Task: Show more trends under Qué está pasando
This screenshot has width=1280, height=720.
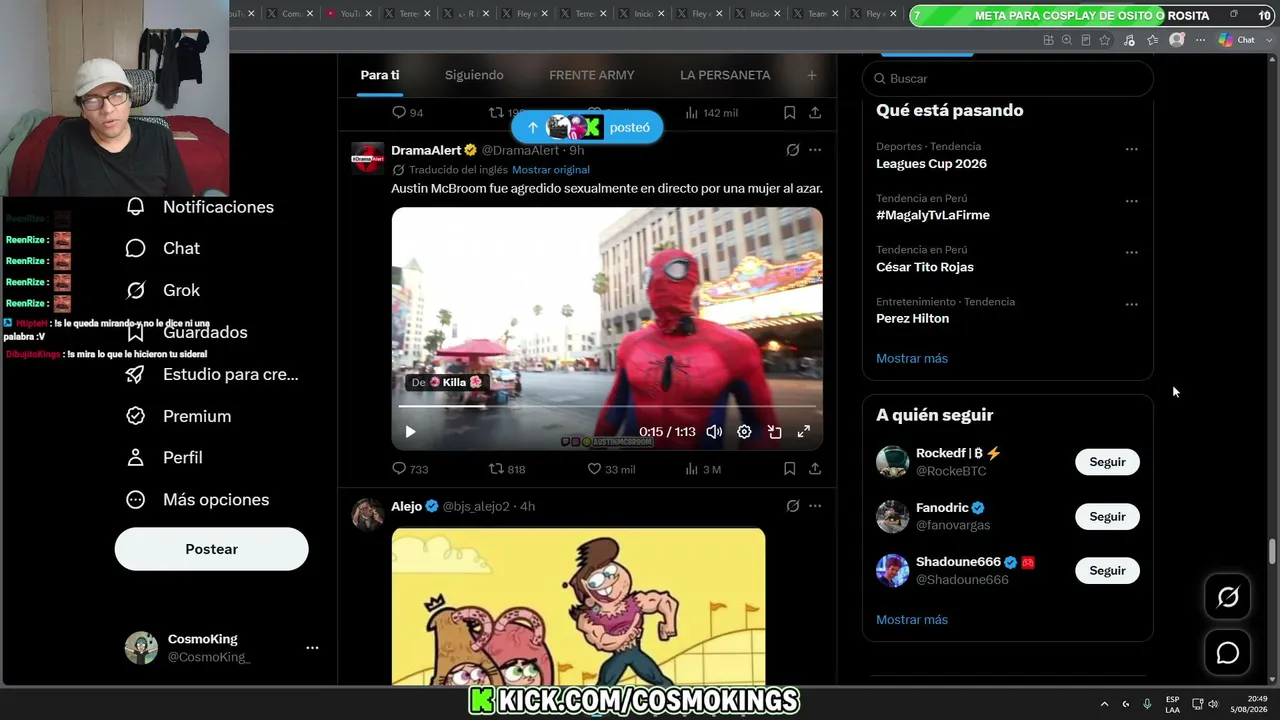Action: (912, 358)
